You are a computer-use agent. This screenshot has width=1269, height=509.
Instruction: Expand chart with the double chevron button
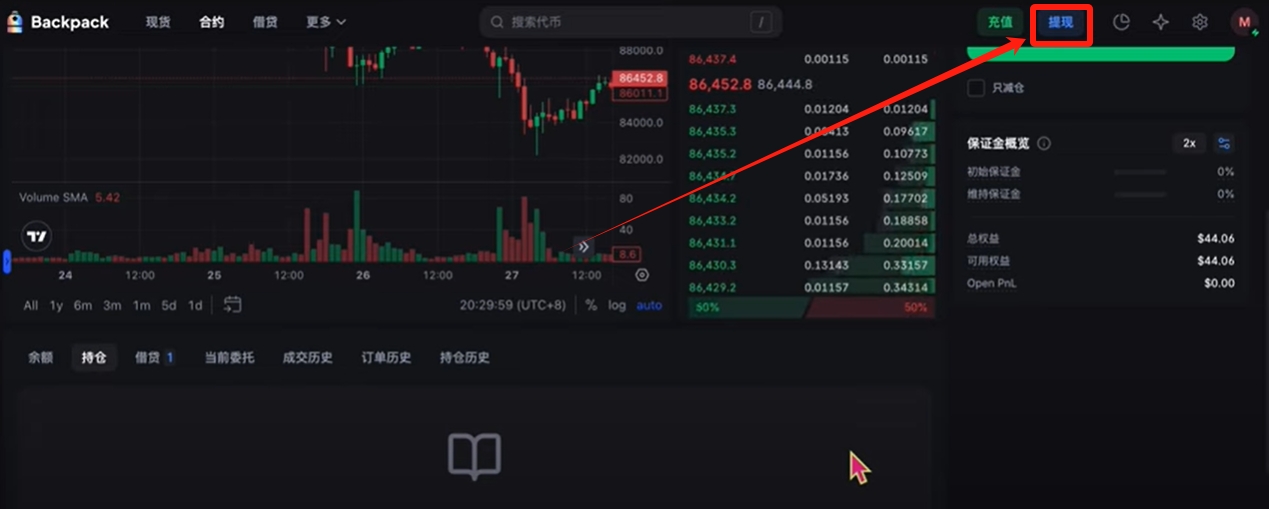click(x=584, y=246)
